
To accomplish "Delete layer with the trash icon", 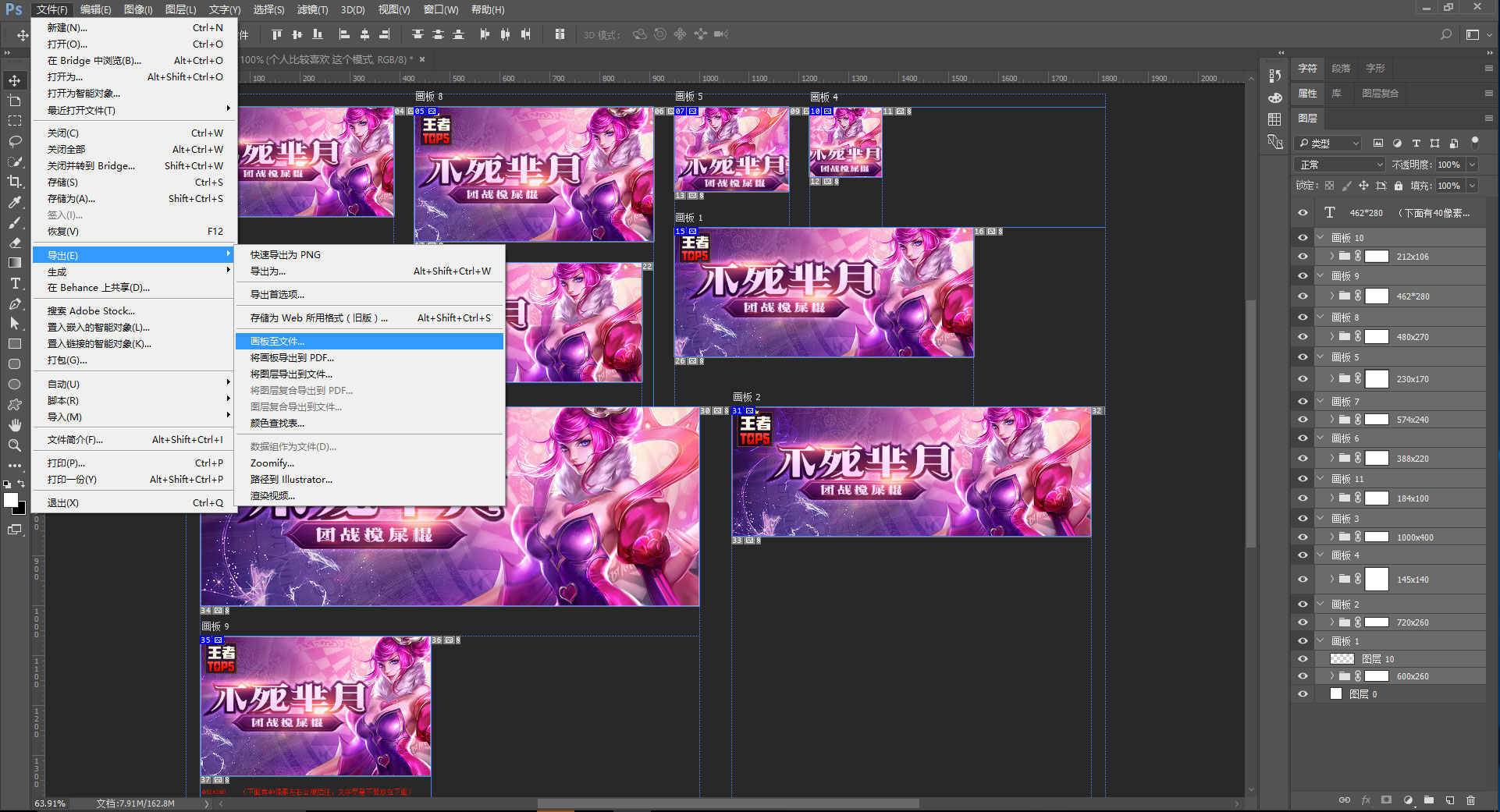I will (1471, 800).
